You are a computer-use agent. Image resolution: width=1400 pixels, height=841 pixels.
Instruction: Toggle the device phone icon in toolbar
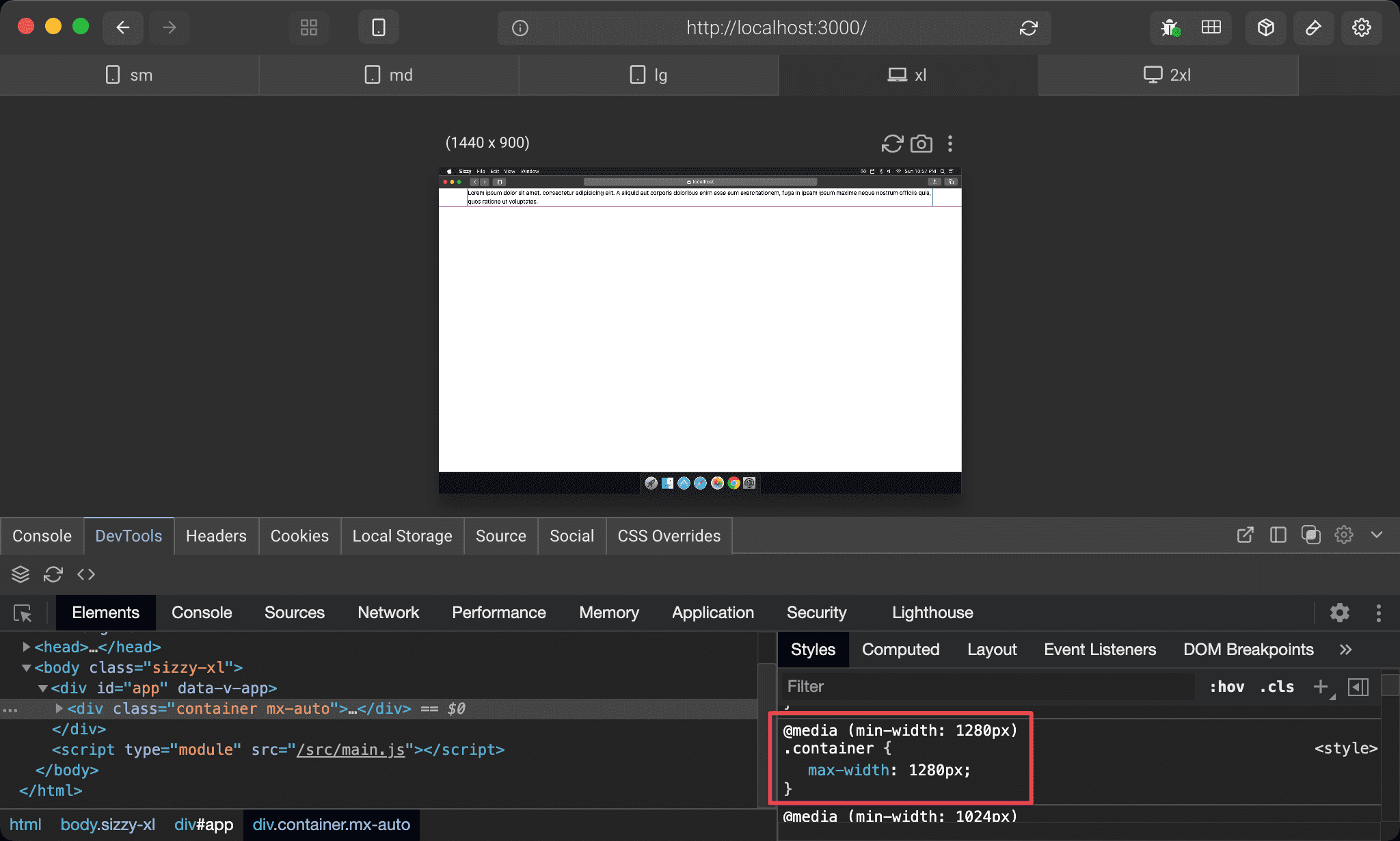click(x=379, y=28)
